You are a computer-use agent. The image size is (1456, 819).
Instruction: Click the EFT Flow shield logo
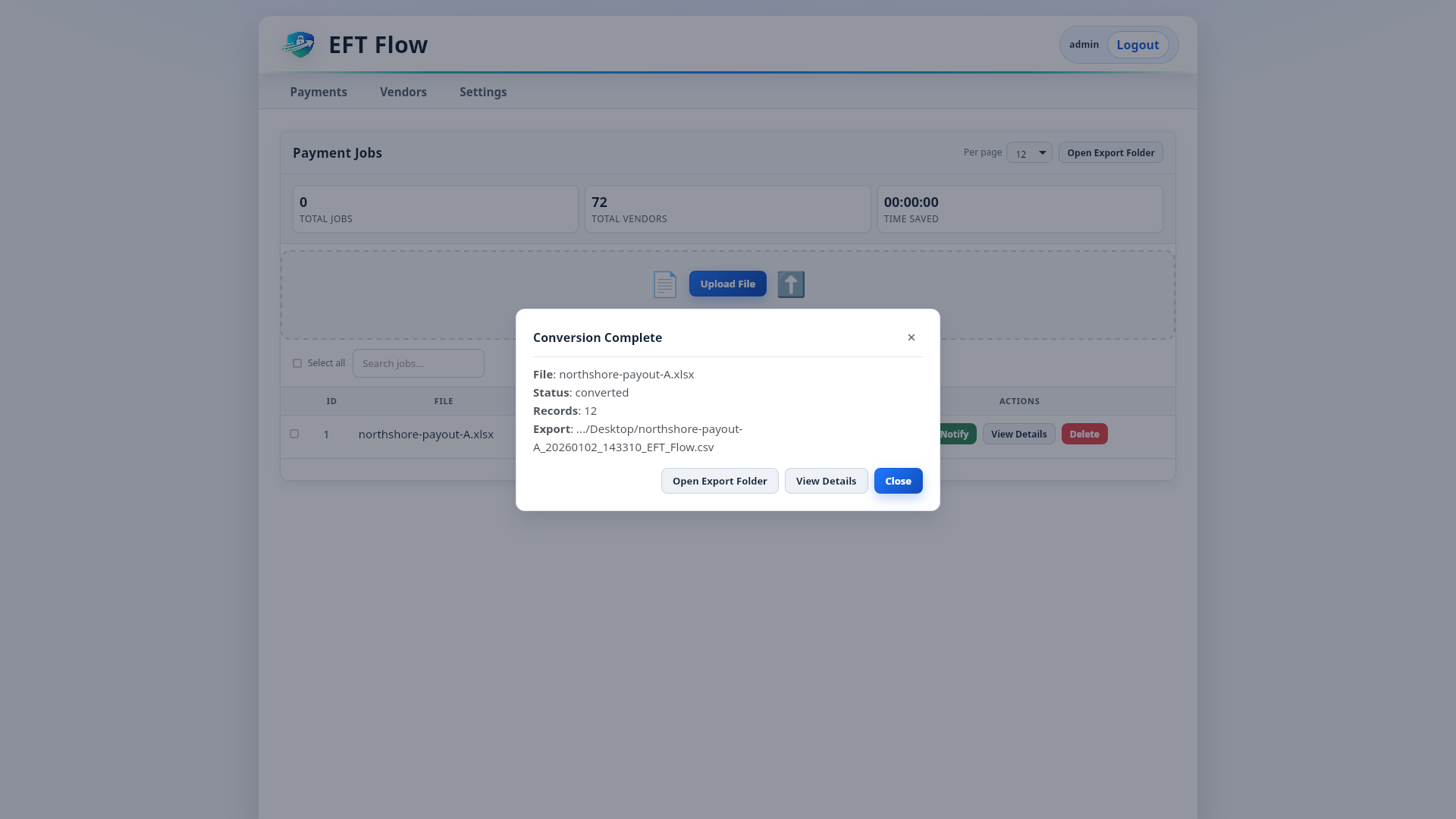(299, 45)
